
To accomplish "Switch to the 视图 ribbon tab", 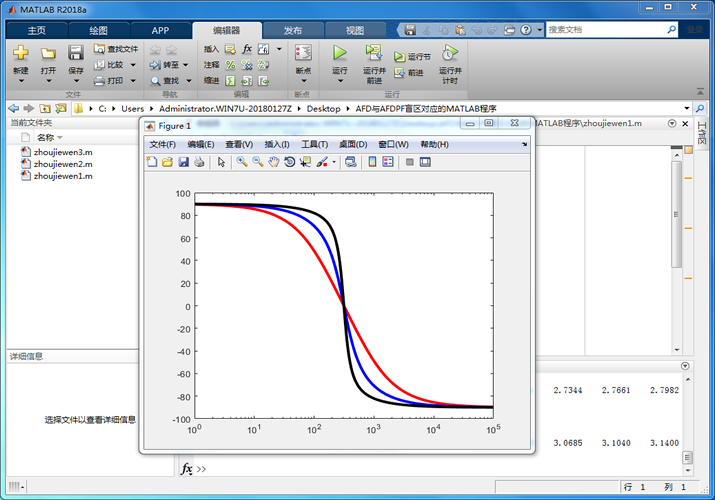I will point(355,31).
